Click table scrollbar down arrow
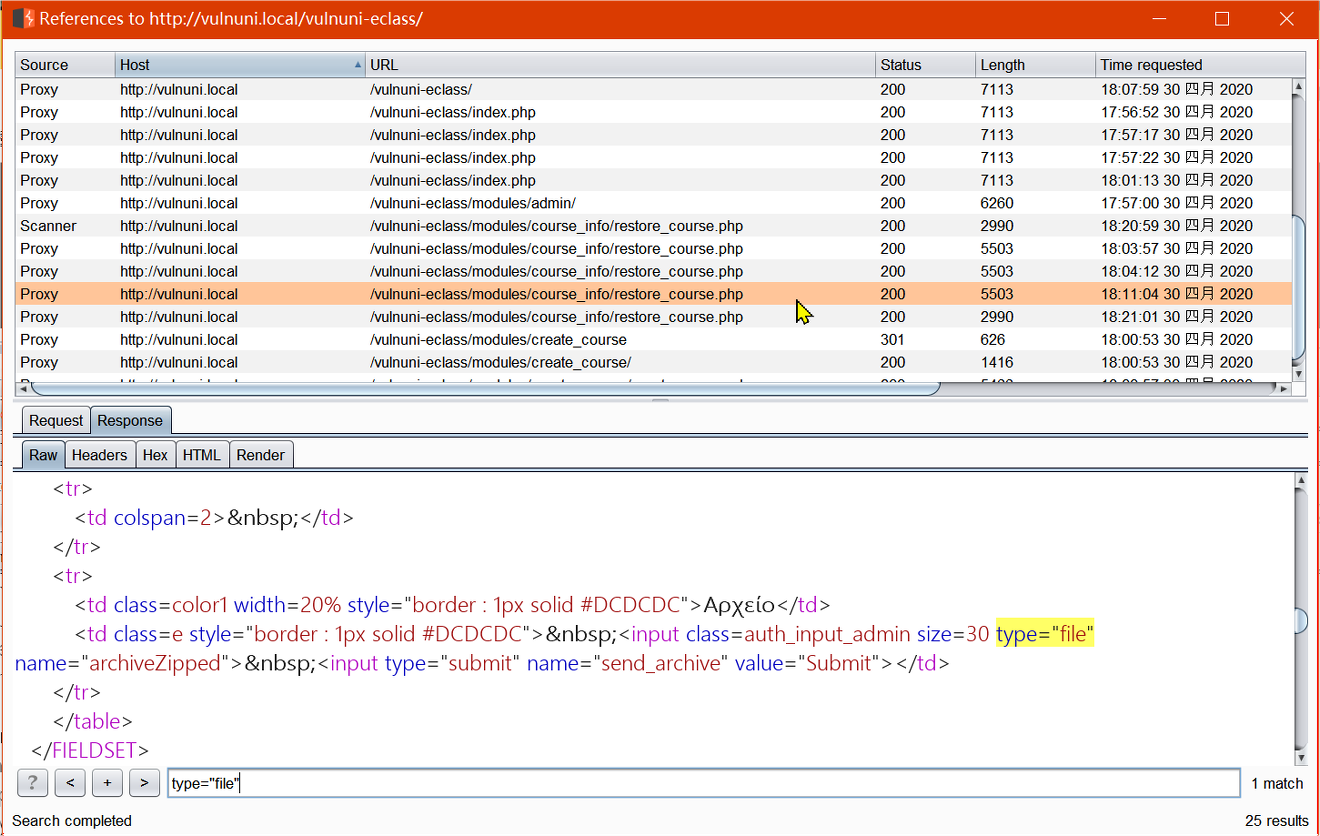Image resolution: width=1320 pixels, height=836 pixels. point(1299,374)
